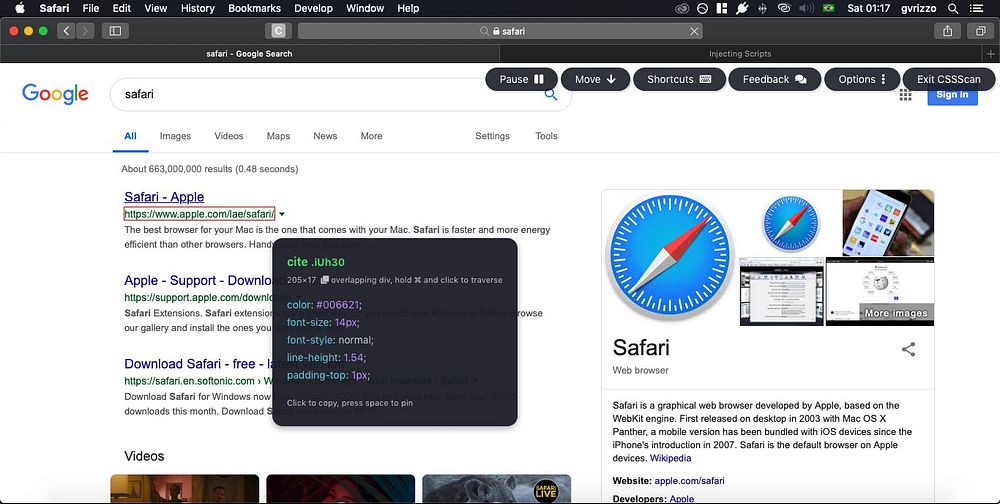Open the Edit menu
The height and width of the screenshot is (504, 1000).
click(x=121, y=8)
